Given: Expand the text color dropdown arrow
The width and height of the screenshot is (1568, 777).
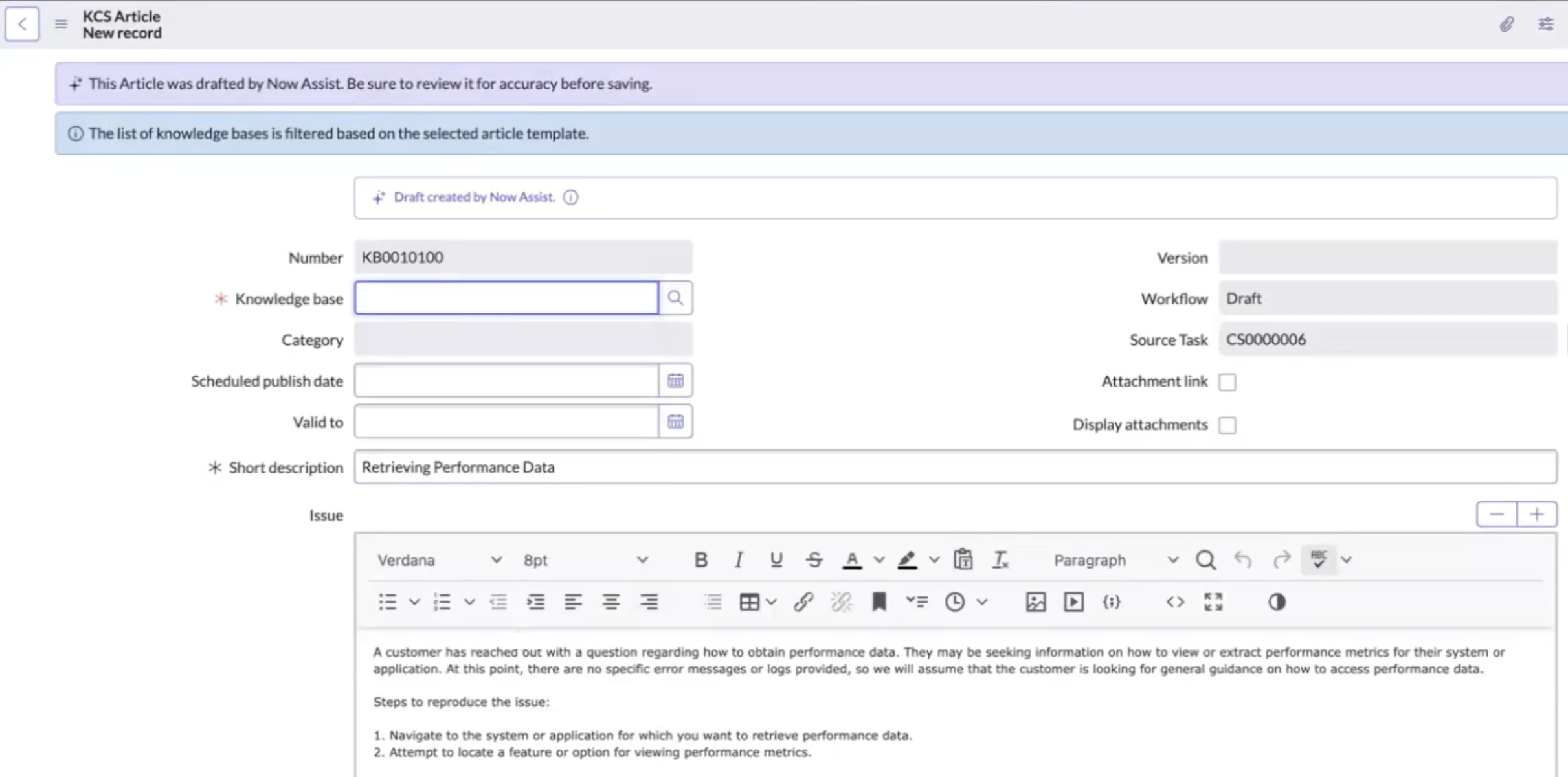Looking at the screenshot, I should pos(879,560).
